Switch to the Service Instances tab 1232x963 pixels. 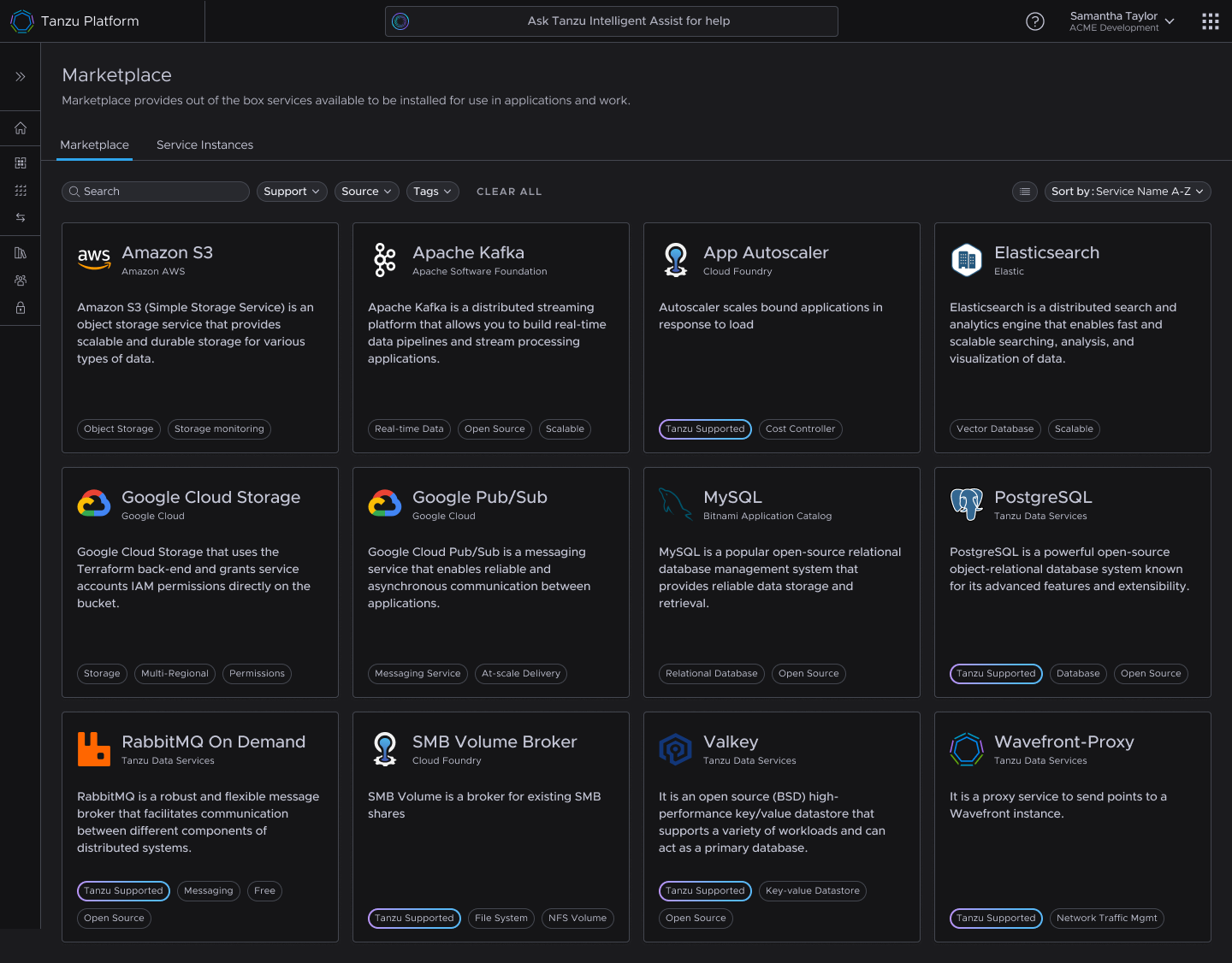(x=205, y=145)
